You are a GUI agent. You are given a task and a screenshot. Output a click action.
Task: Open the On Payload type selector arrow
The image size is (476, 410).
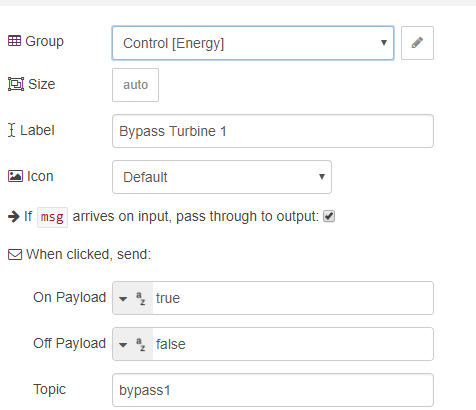tap(123, 299)
